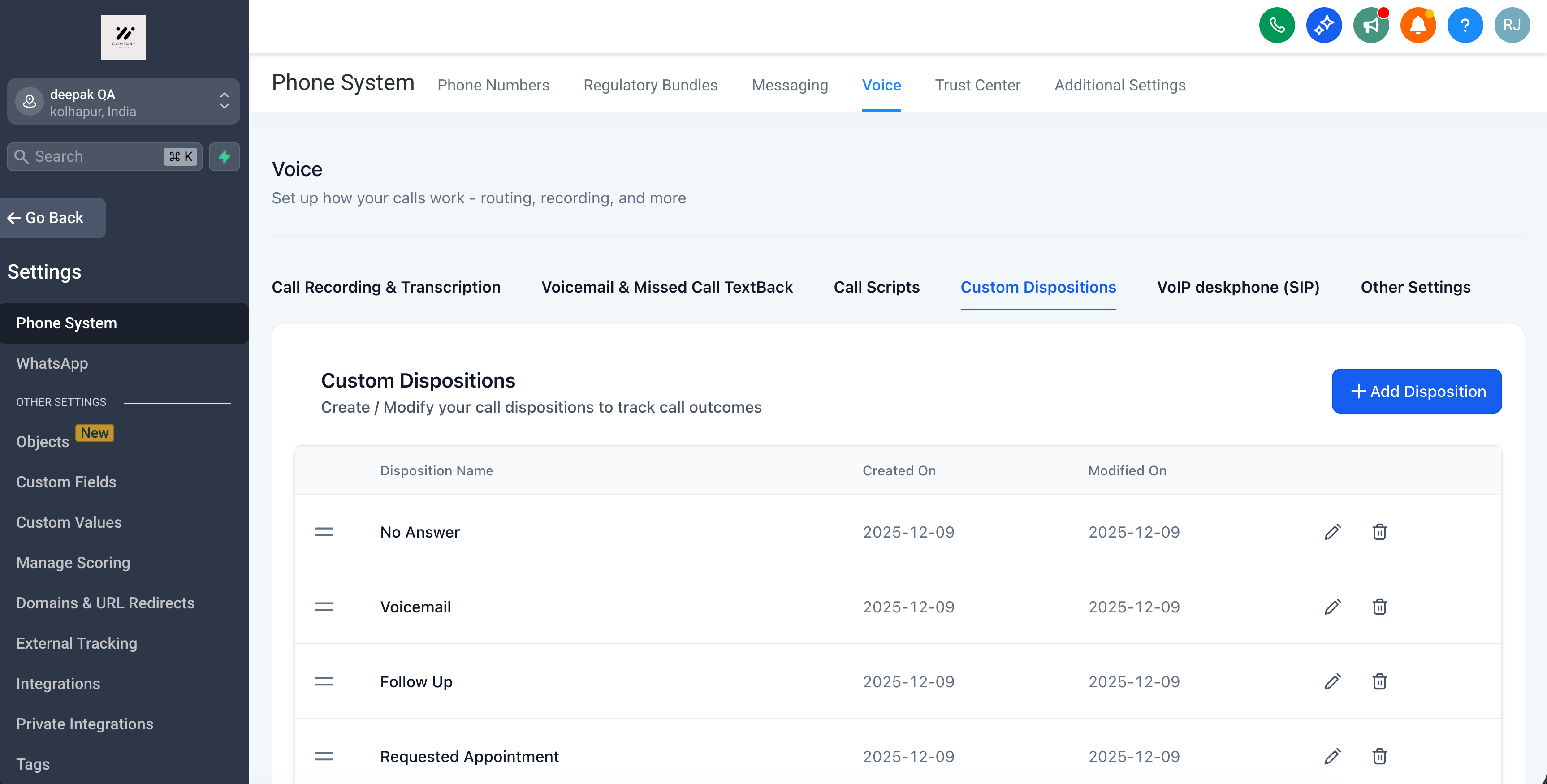Click the green phone dialer icon

[x=1276, y=25]
